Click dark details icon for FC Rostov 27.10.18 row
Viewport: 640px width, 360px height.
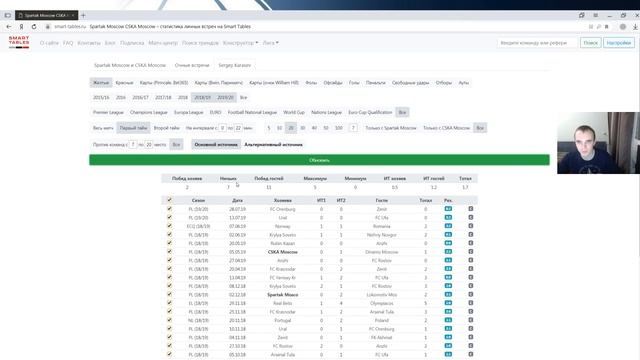point(471,346)
